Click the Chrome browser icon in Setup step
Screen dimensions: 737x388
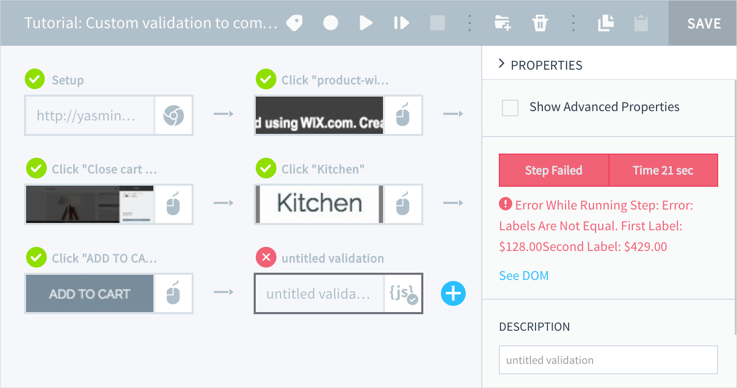(x=173, y=115)
